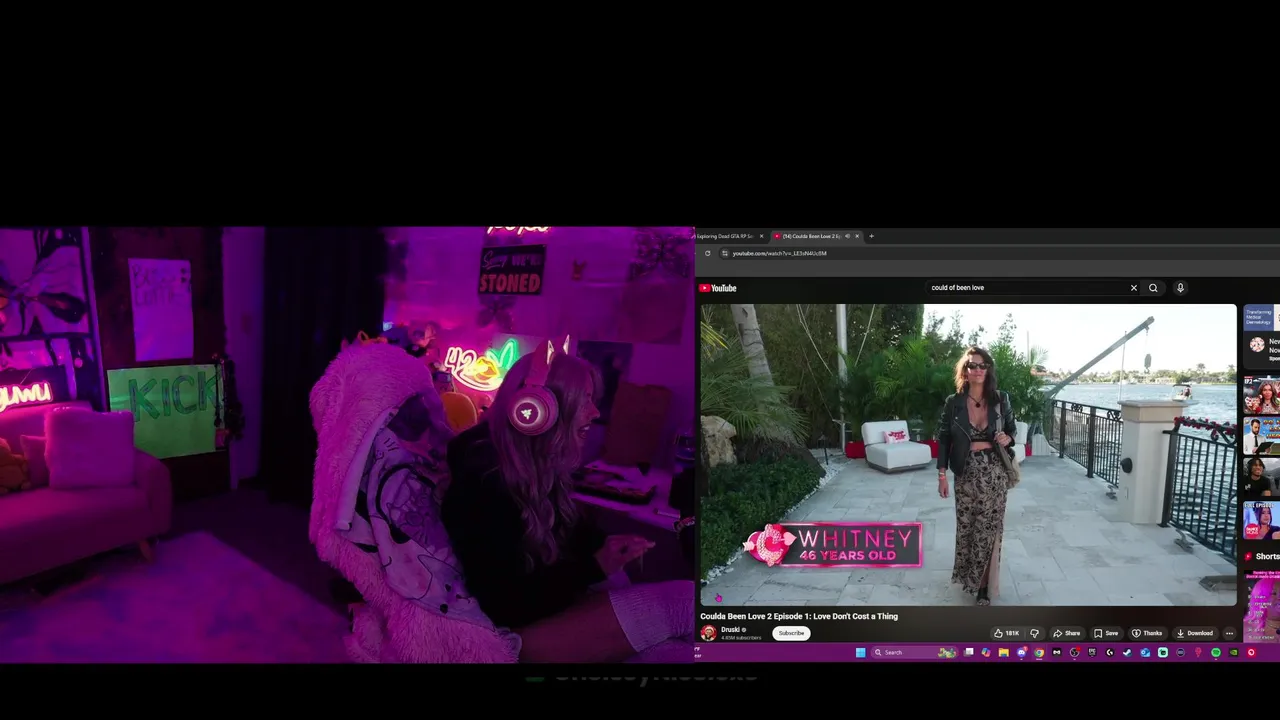Open the Windows Start menu

coord(860,652)
